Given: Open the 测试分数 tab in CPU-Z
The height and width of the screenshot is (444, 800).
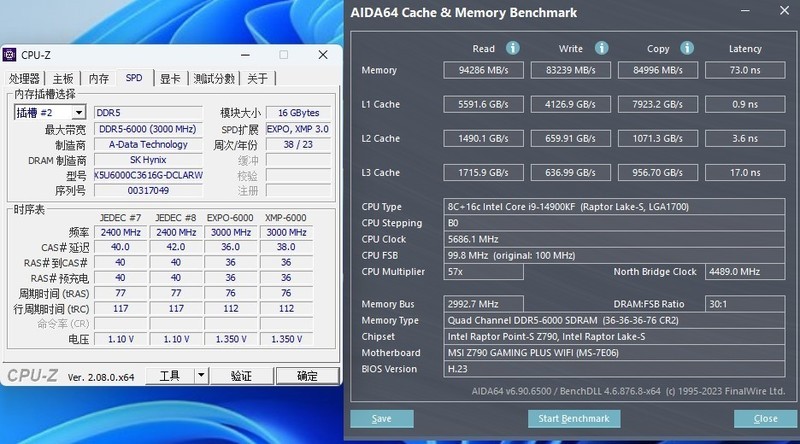Looking at the screenshot, I should (x=214, y=79).
